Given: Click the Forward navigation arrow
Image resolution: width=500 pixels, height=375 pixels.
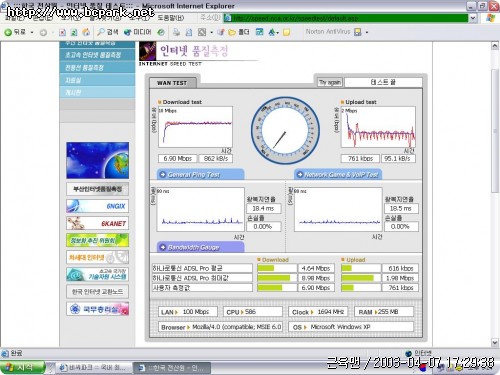Looking at the screenshot, I should click(43, 32).
